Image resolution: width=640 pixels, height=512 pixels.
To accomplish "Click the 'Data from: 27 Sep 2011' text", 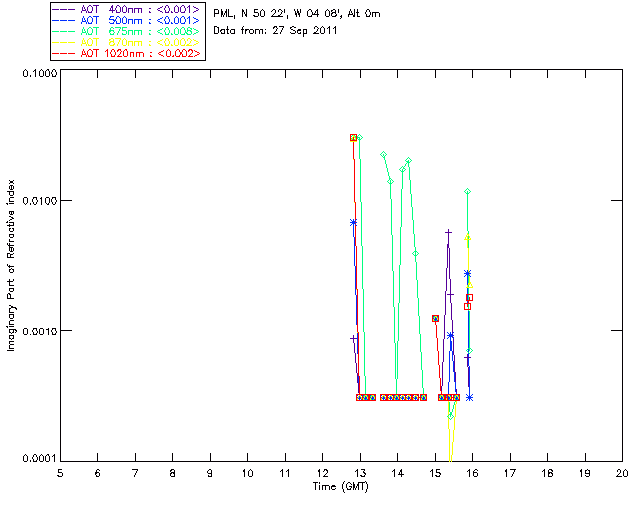I will click(275, 31).
